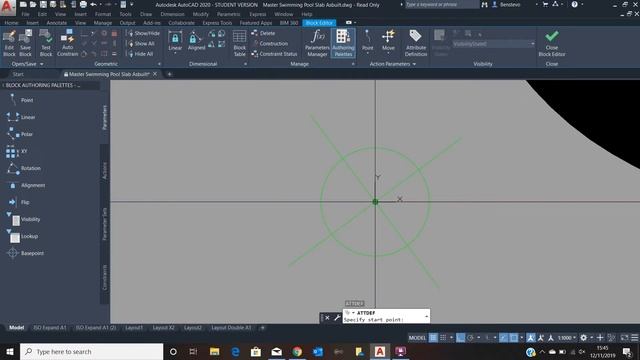Choose the Alignment parameter in the palette
Screen dimensions: 640x360
click(26, 185)
